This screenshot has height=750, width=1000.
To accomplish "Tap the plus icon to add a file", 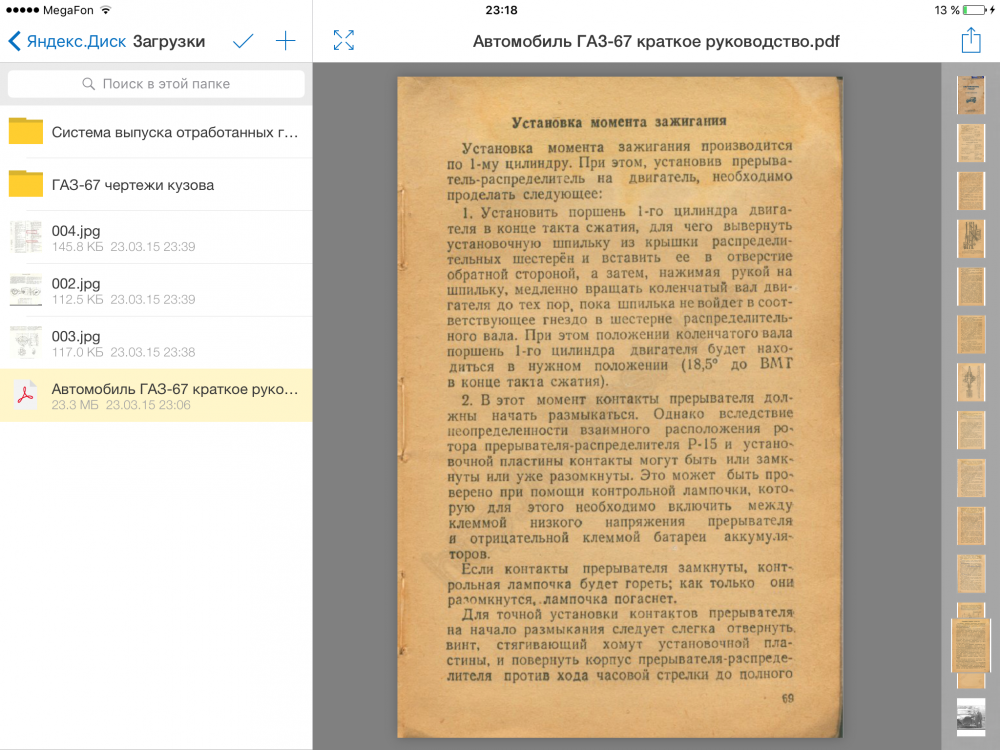I will pos(286,41).
